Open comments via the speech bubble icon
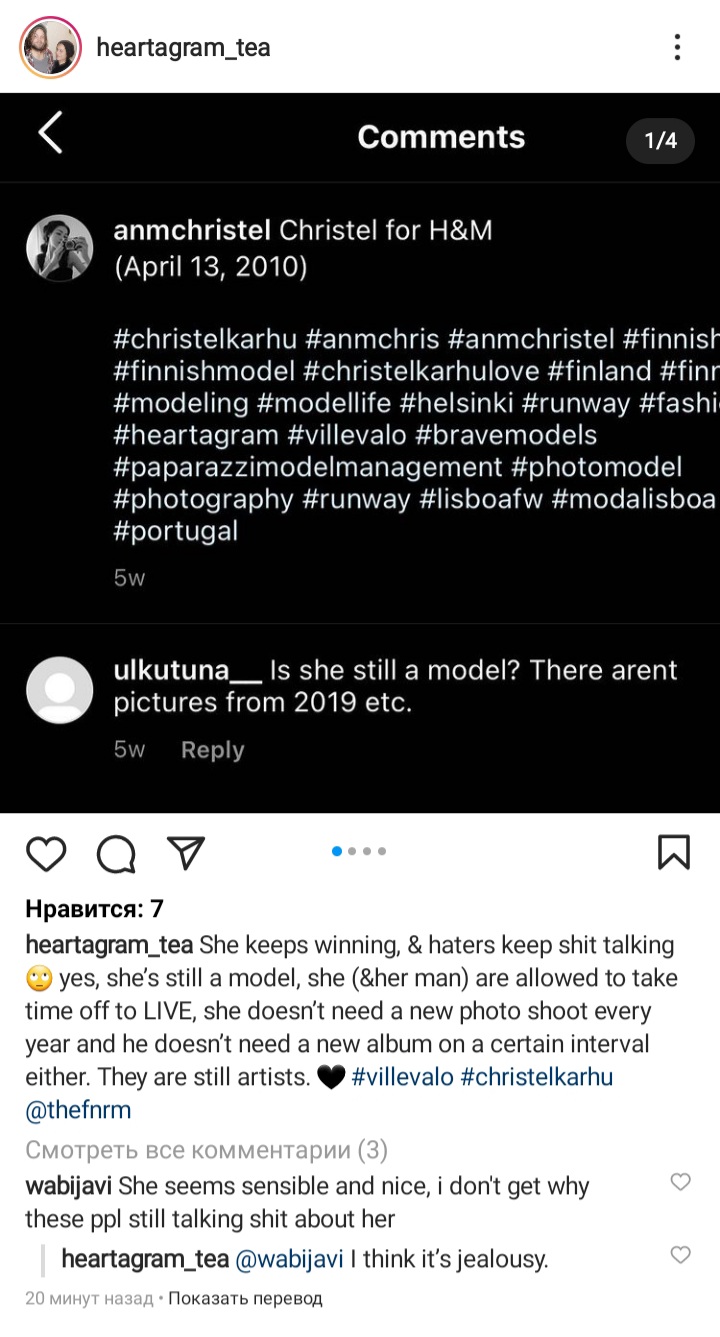Viewport: 720px width, 1337px height. [116, 854]
